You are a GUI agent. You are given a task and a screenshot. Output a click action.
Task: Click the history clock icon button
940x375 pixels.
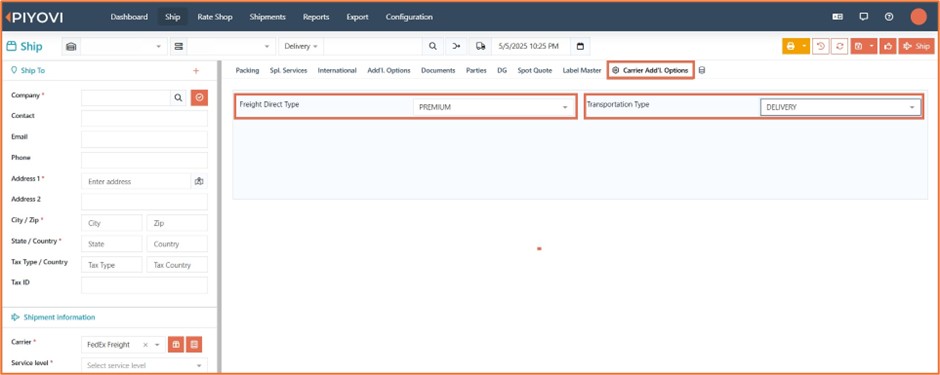(x=821, y=46)
